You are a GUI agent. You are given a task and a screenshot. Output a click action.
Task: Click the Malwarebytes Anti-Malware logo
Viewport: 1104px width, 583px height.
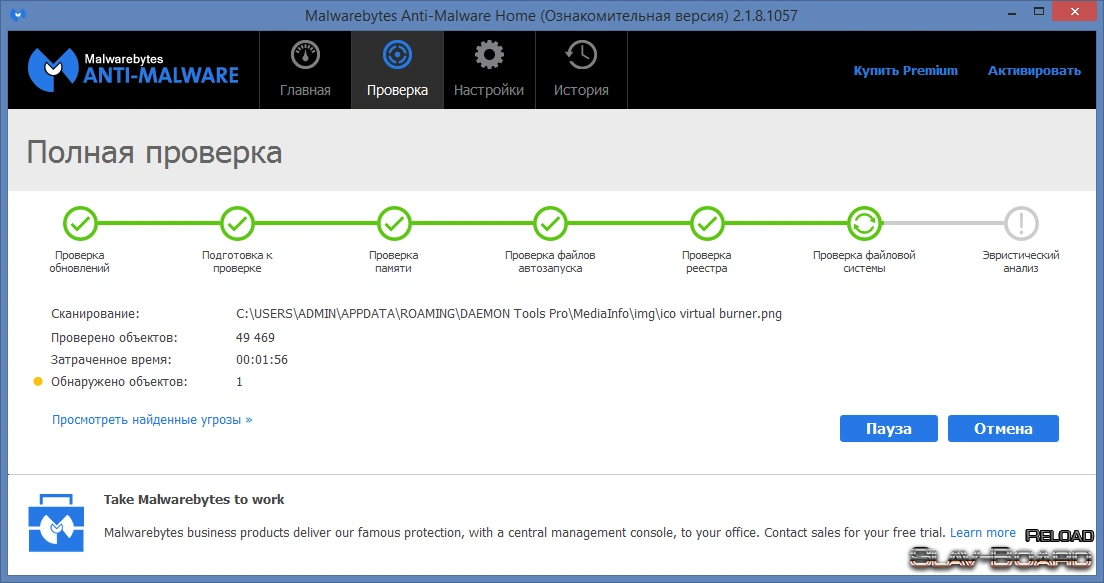coord(133,70)
